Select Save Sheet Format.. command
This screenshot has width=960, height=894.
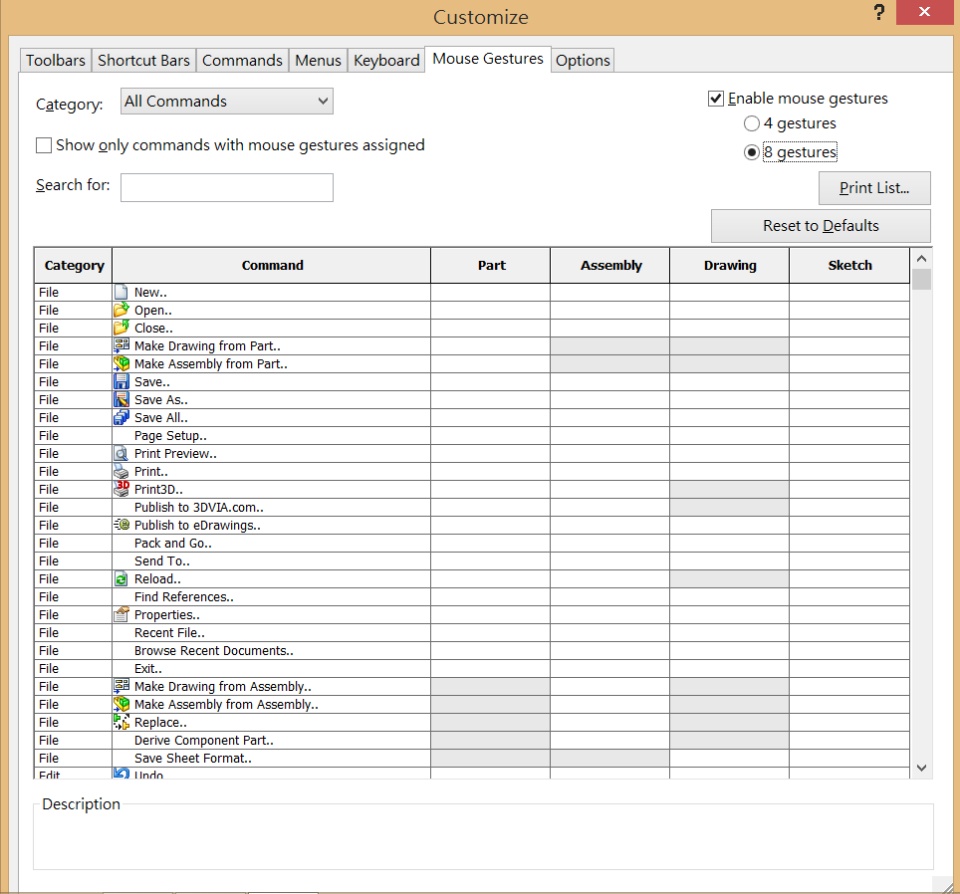click(x=471, y=758)
